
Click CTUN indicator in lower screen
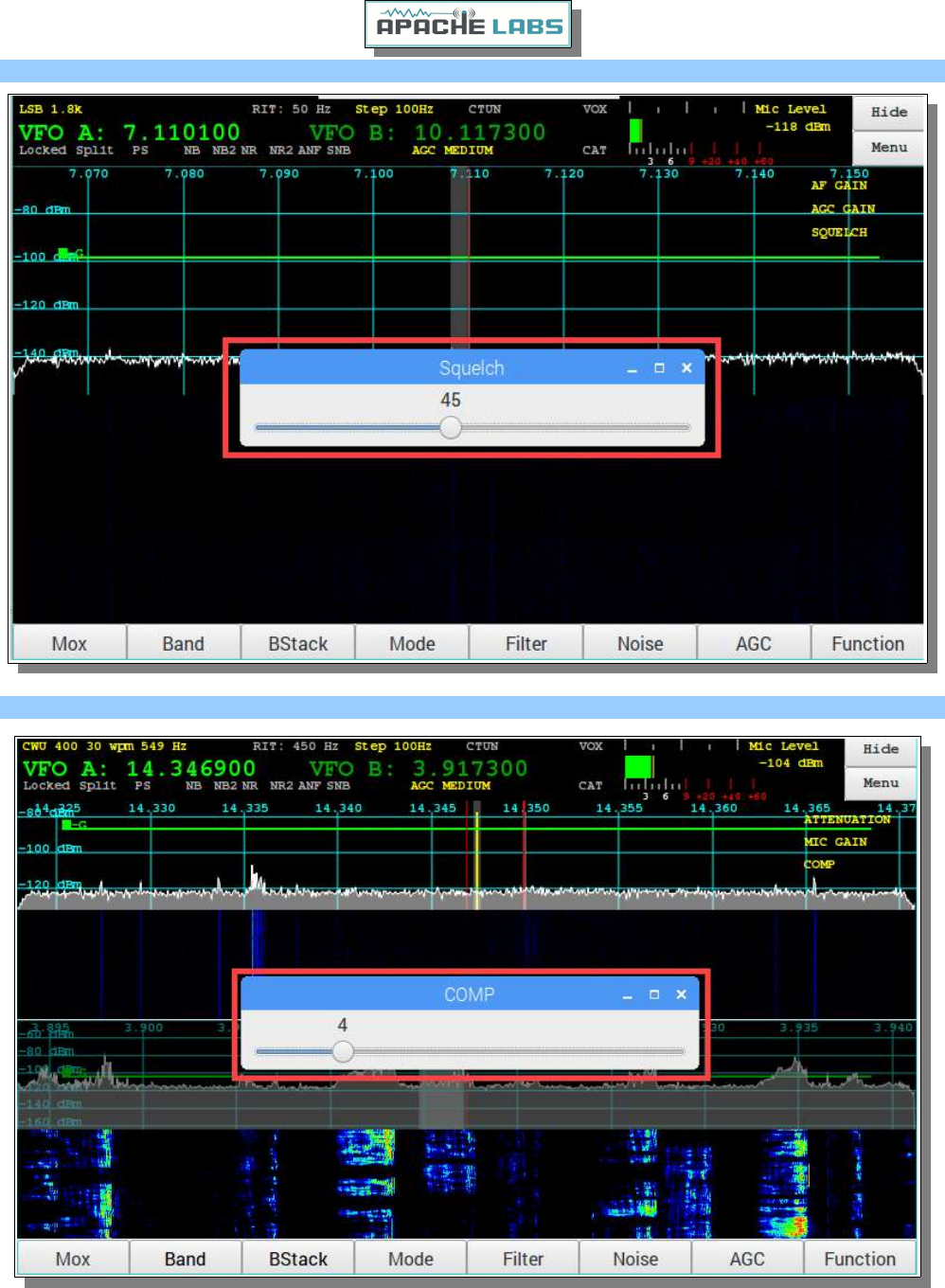coord(482,746)
